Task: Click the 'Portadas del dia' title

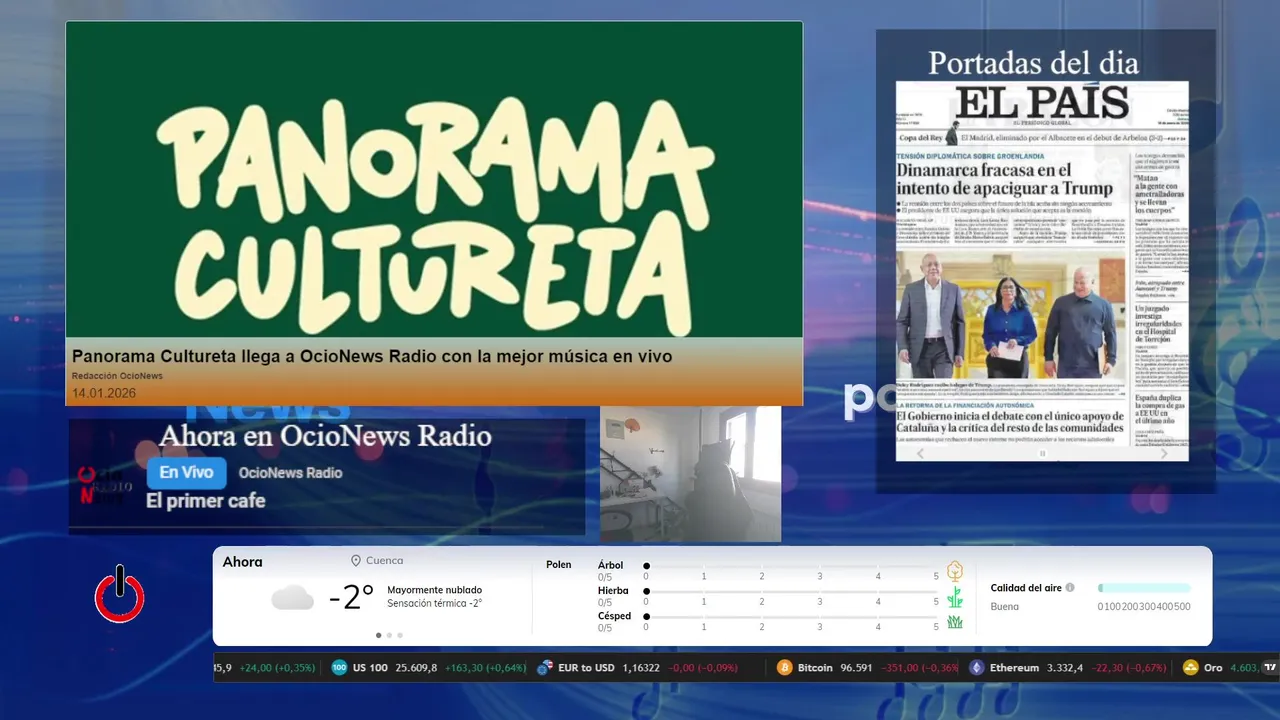Action: tap(1033, 63)
